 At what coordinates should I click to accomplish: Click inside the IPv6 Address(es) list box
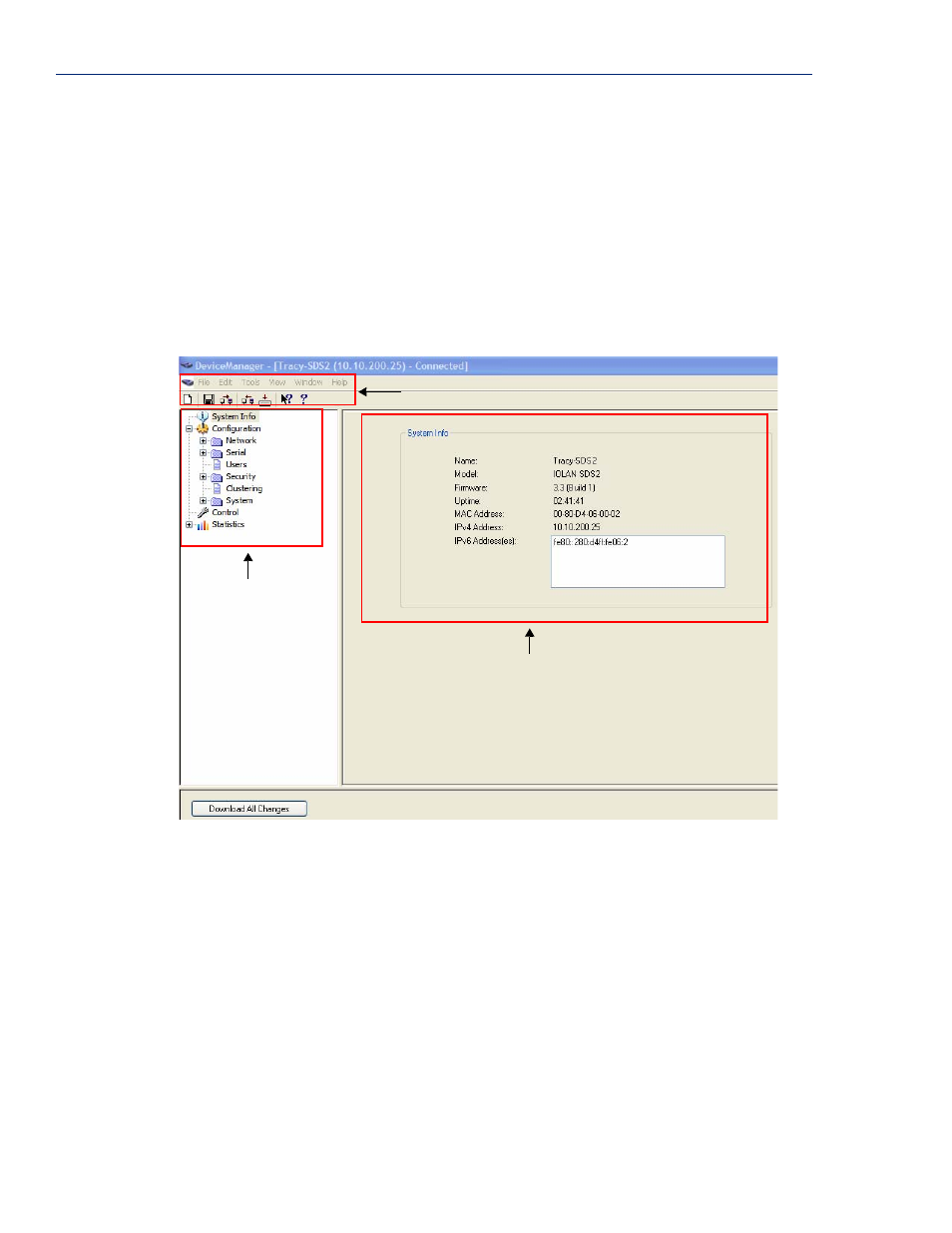coord(638,562)
